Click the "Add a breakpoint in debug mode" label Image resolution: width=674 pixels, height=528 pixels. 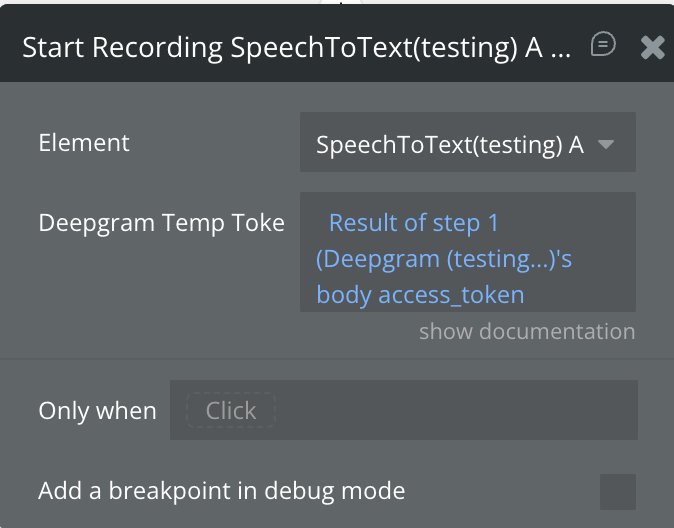[x=221, y=491]
